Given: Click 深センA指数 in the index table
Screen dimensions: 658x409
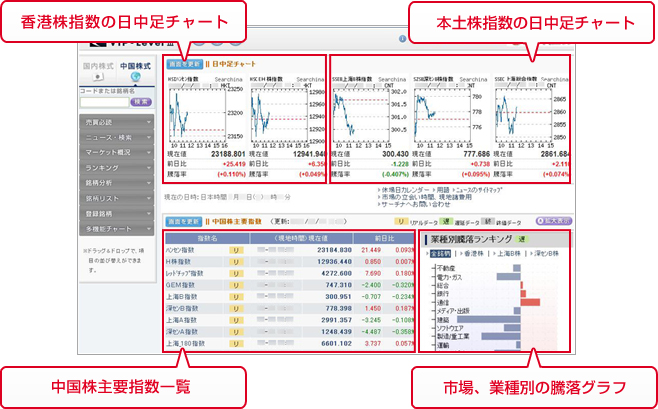Looking at the screenshot, I should [x=182, y=332].
